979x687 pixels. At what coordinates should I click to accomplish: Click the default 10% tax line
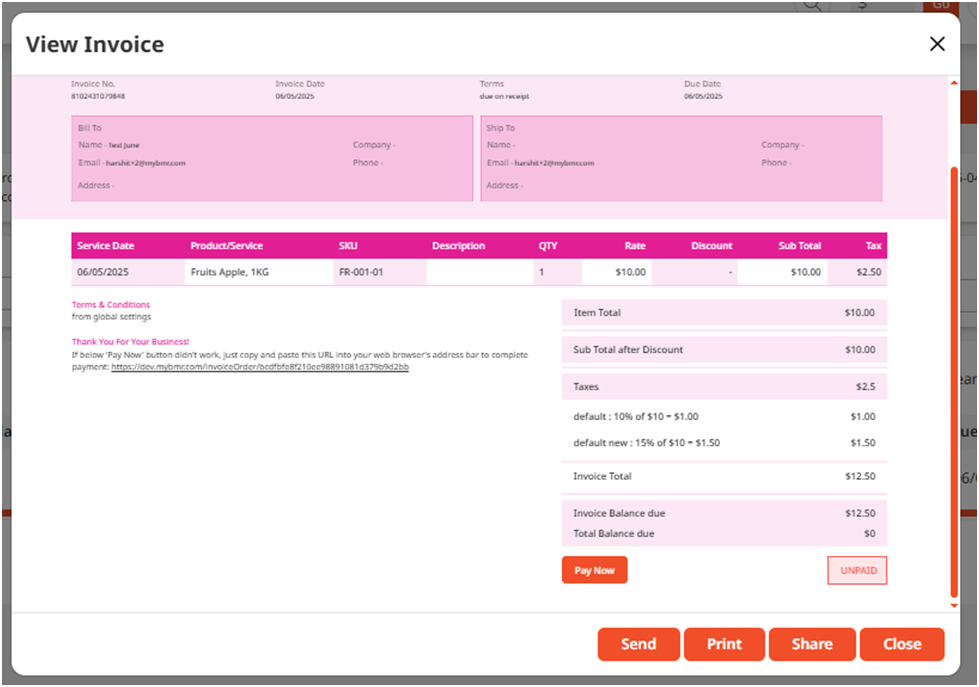[x=724, y=417]
